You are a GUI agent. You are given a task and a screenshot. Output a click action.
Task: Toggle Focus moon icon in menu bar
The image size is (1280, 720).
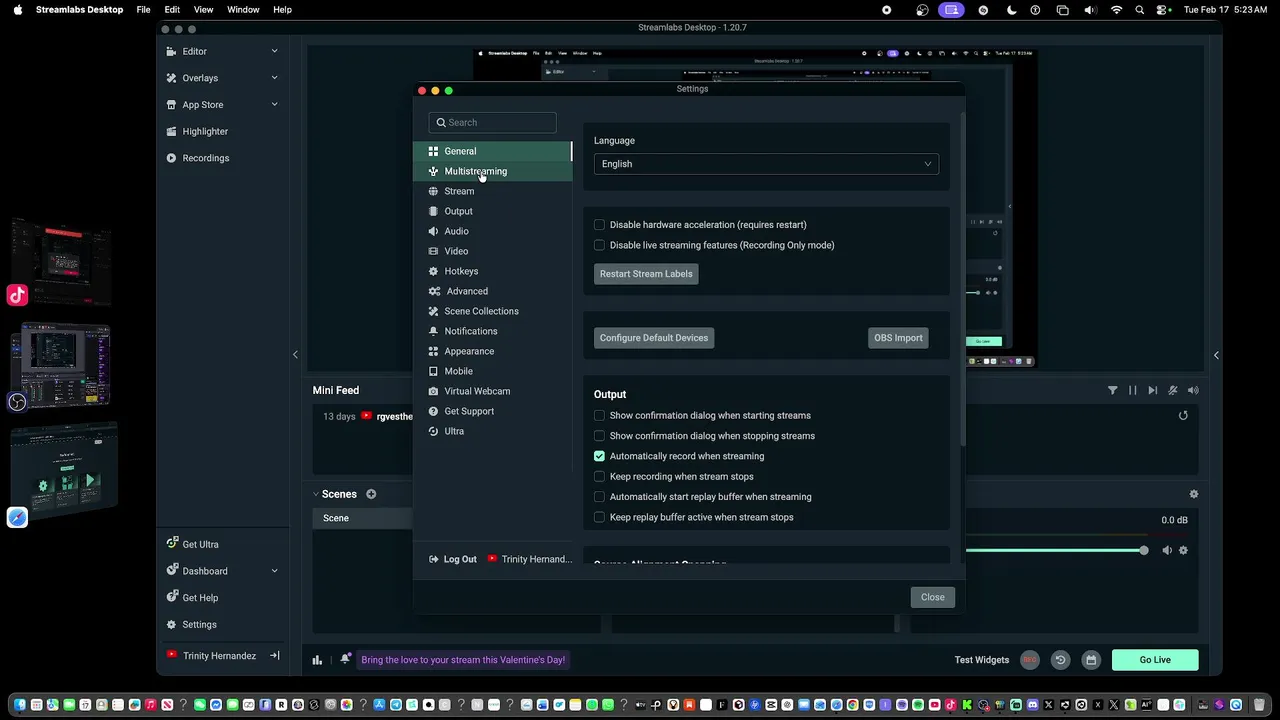pyautogui.click(x=1011, y=10)
